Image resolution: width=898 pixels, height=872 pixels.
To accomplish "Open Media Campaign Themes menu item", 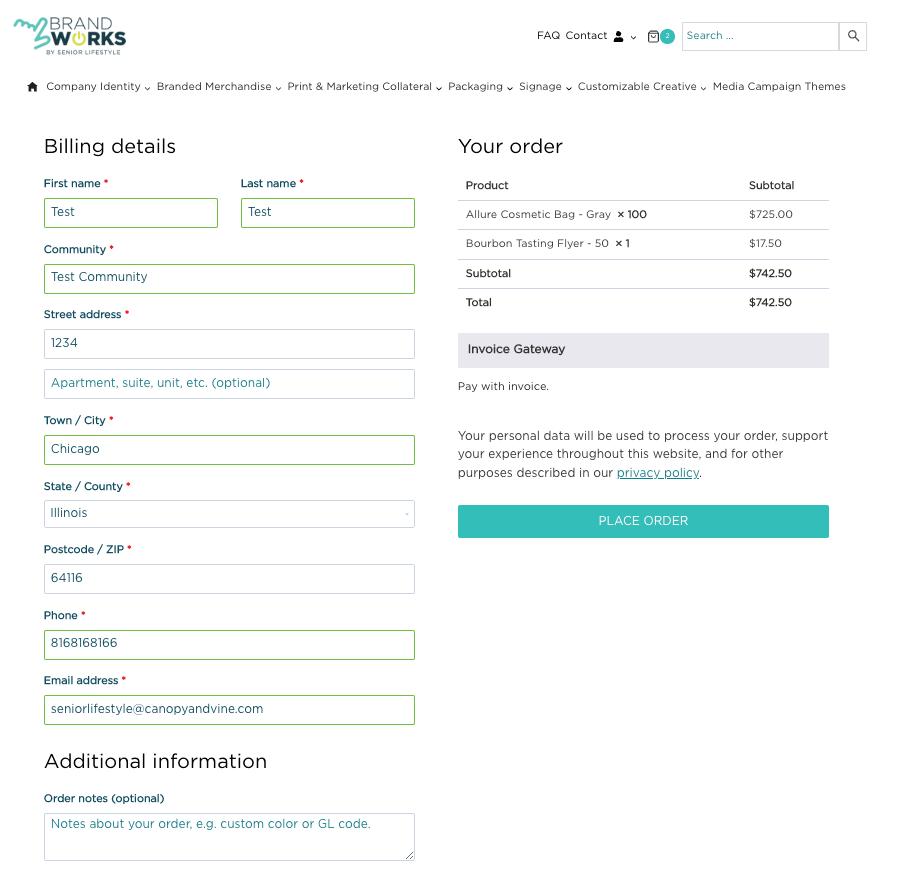I will (x=779, y=86).
